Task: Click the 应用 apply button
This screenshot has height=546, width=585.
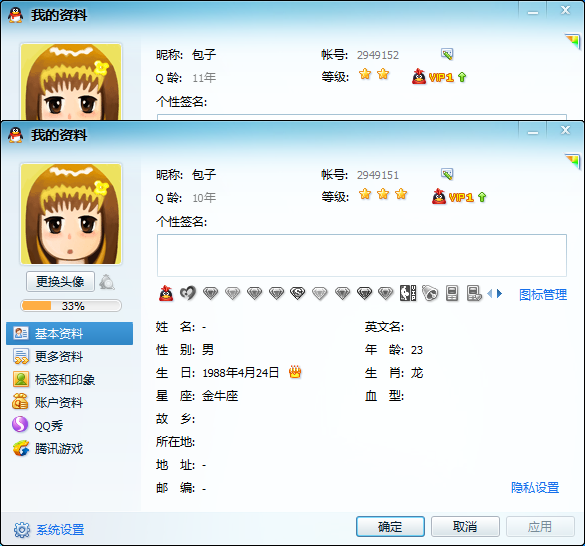Action: click(x=540, y=527)
